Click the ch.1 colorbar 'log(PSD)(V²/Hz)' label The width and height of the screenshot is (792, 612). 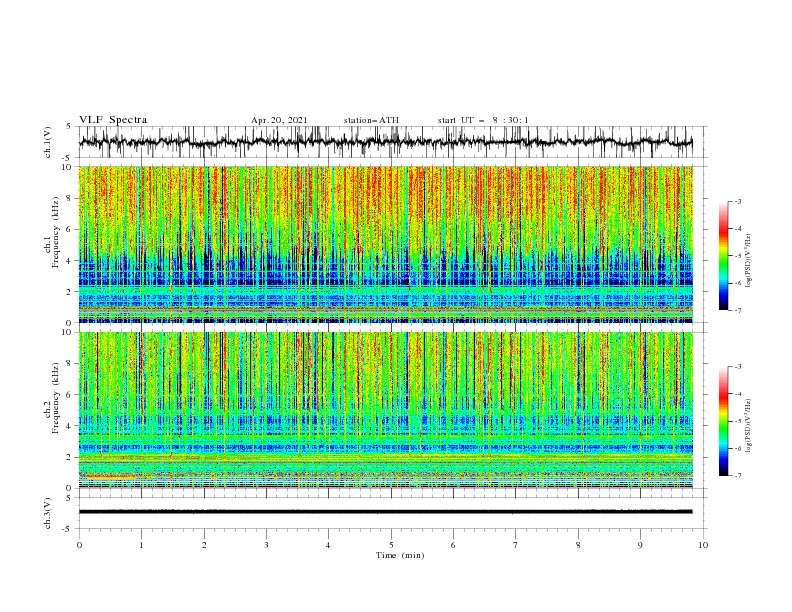coord(749,261)
